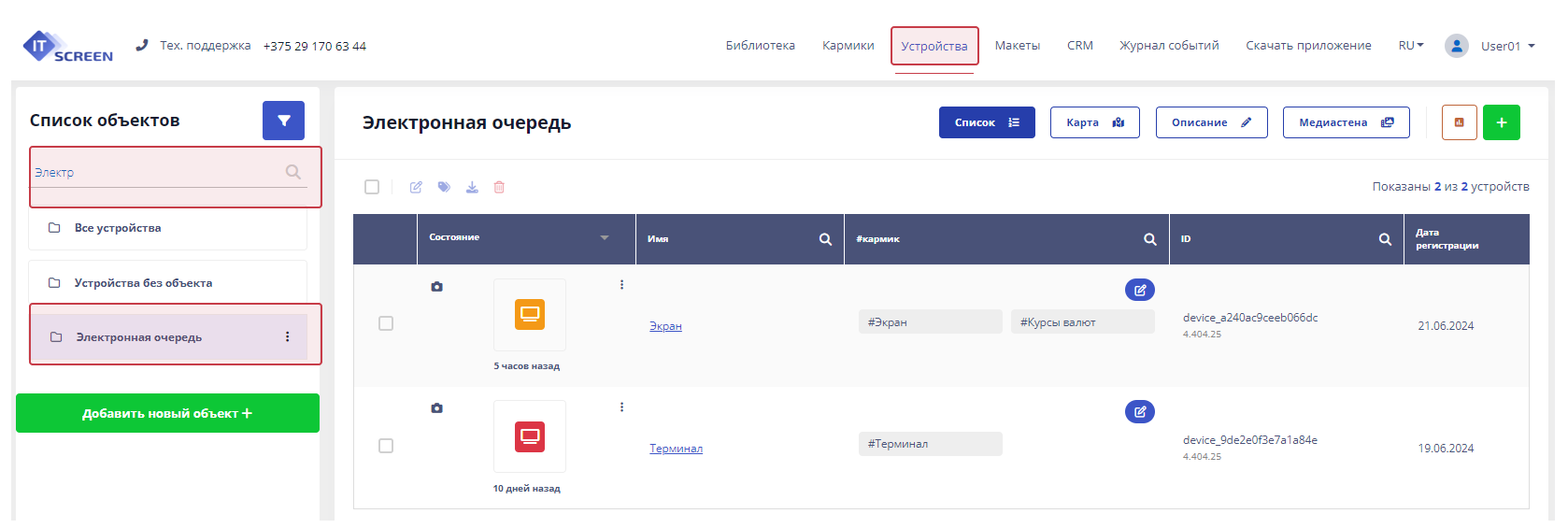Viewport: 1568px width, 528px height.
Task: Search by #кармик column magnifier
Action: (x=1150, y=239)
